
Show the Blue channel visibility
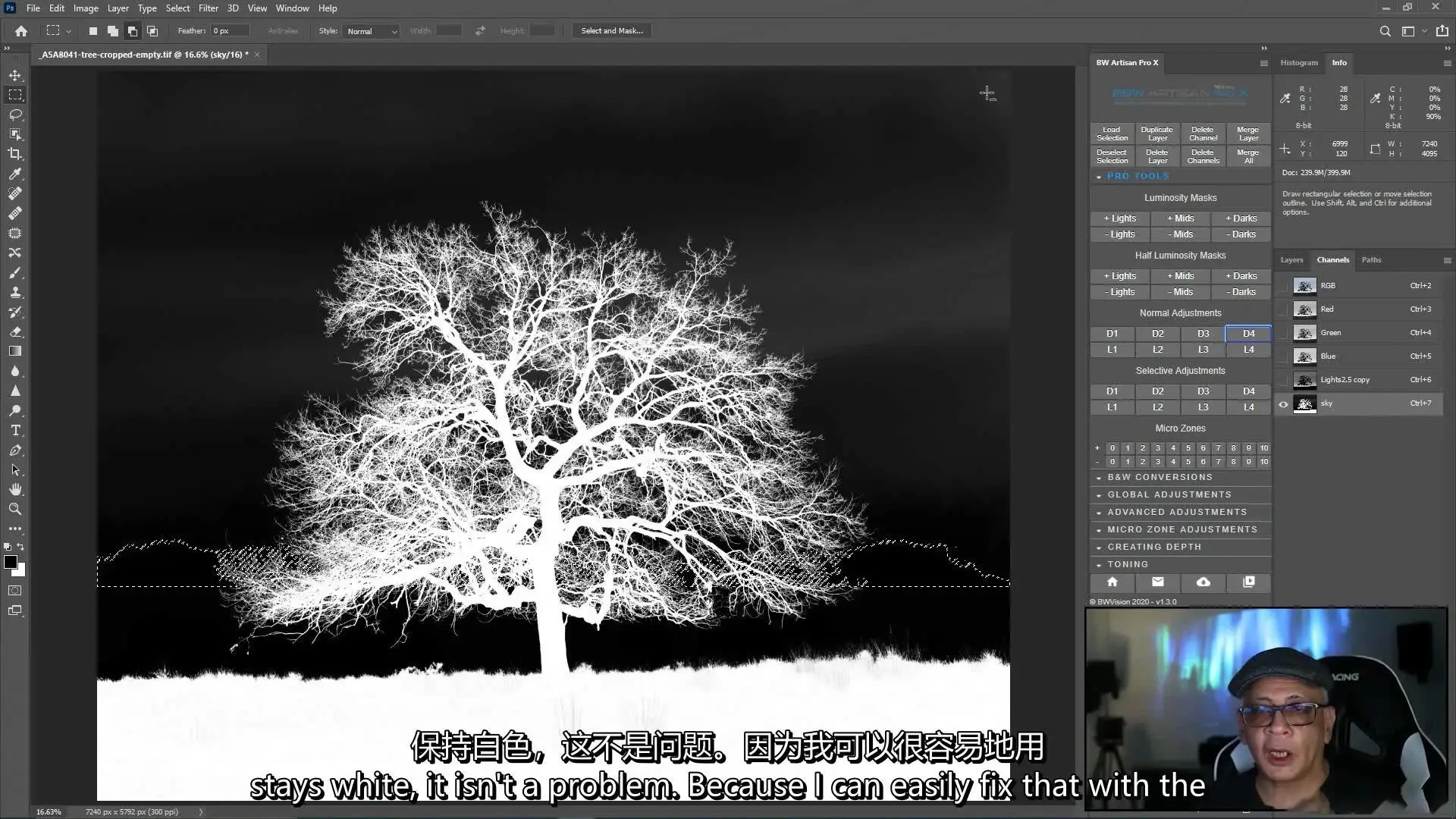[x=1283, y=356]
